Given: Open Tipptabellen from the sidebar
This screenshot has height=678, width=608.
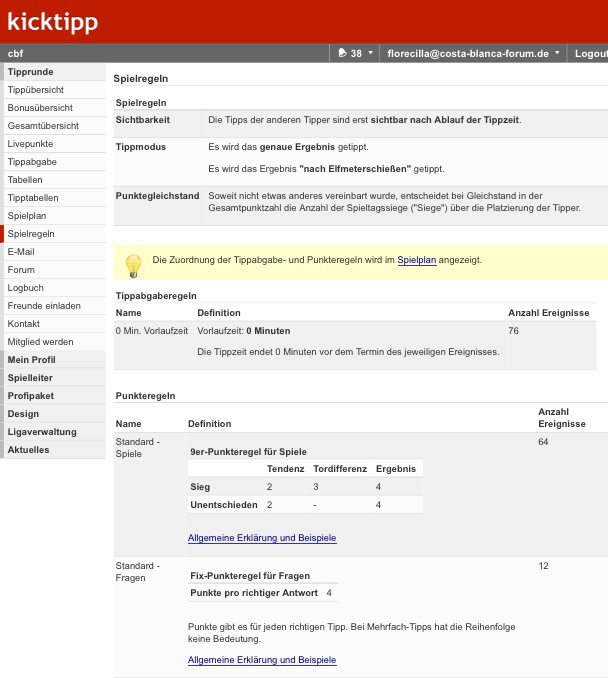Looking at the screenshot, I should (34, 198).
